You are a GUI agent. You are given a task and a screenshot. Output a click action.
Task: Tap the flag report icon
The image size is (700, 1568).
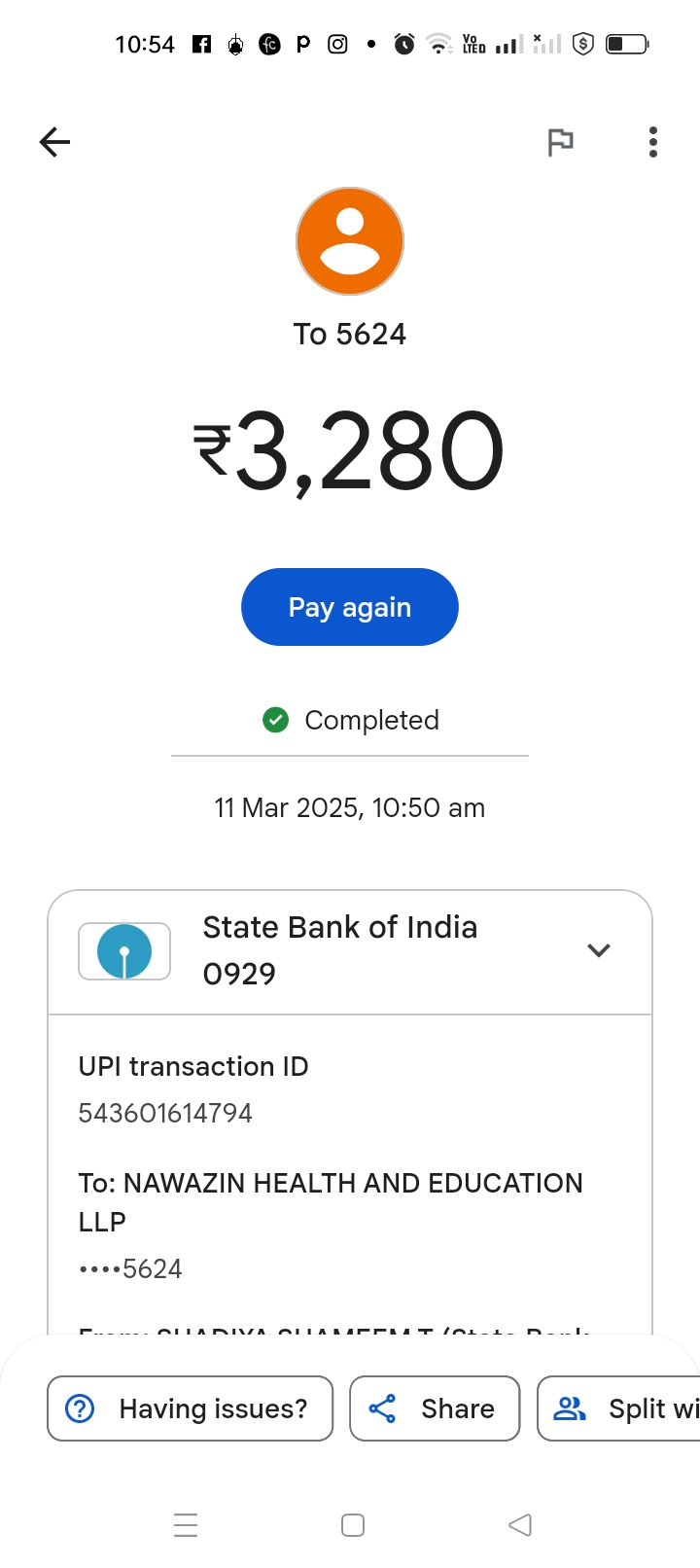561,142
